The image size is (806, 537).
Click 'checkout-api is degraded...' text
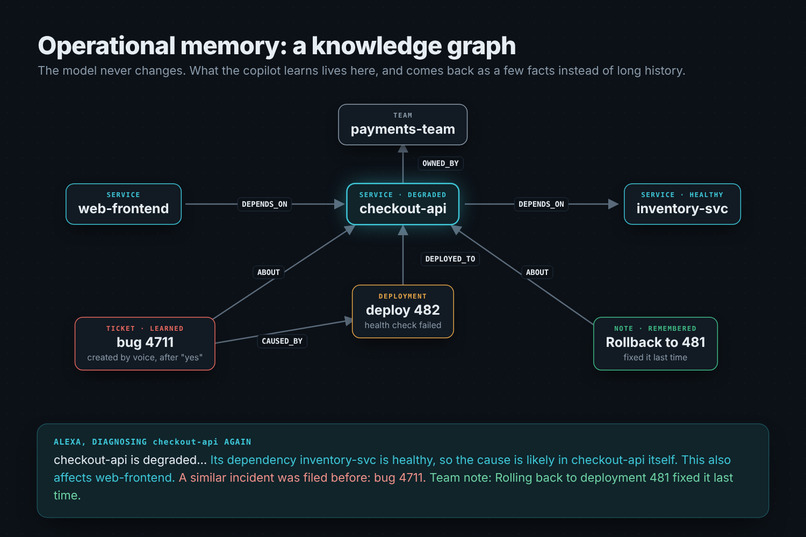click(130, 460)
